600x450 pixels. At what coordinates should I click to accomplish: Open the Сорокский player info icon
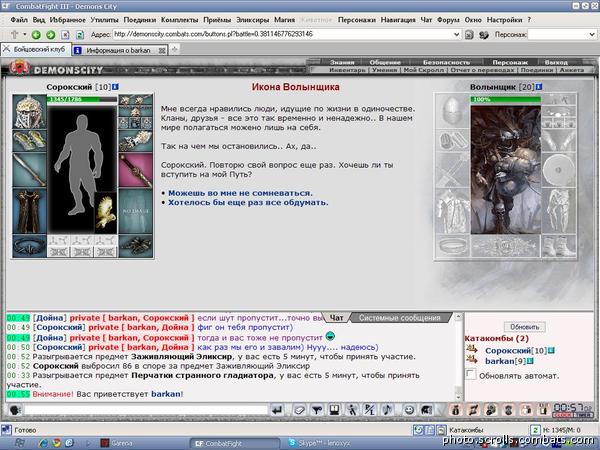tap(115, 87)
